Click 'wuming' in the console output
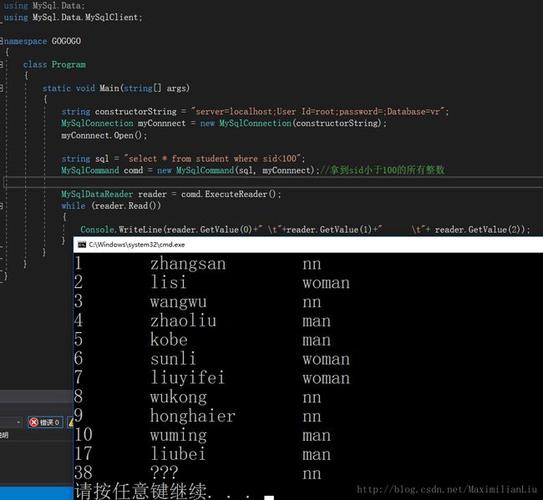 click(x=178, y=435)
